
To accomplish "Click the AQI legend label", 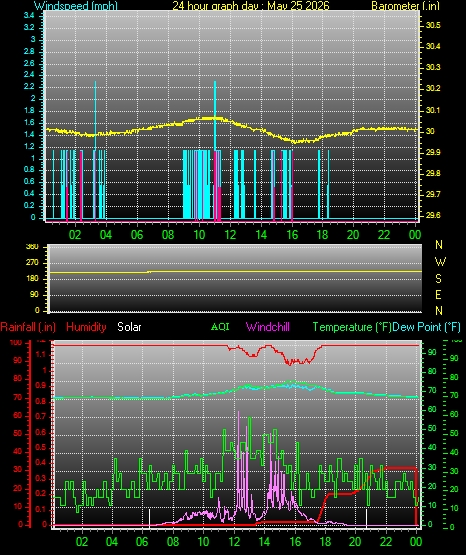I will pyautogui.click(x=220, y=326).
